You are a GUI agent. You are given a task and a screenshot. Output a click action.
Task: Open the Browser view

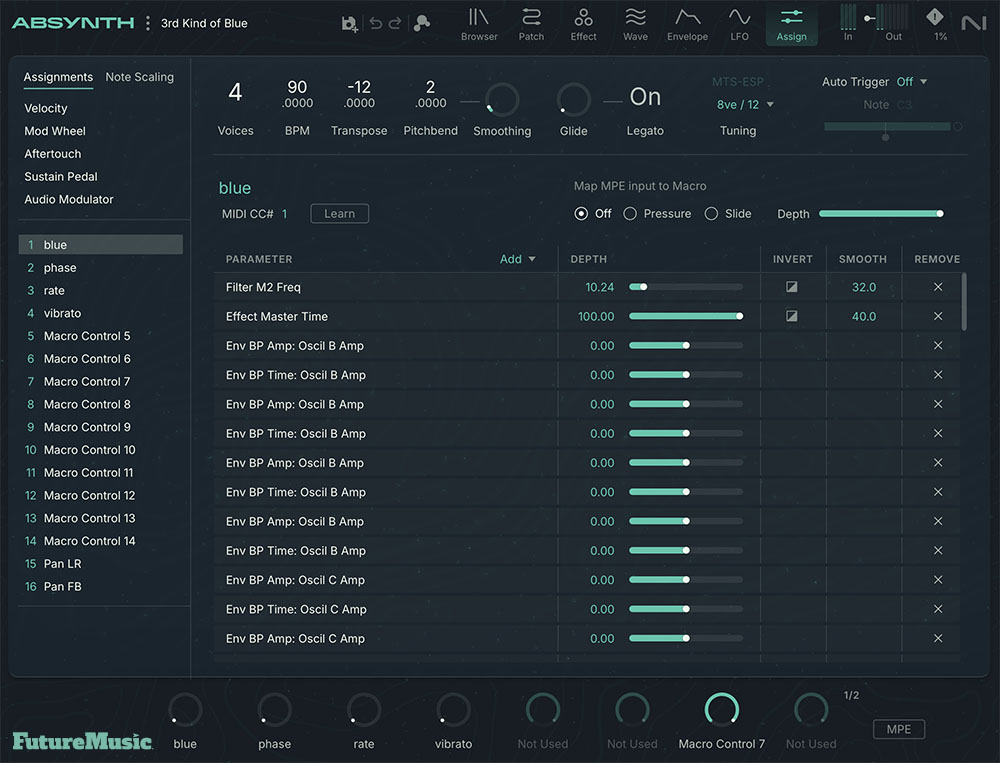(479, 24)
